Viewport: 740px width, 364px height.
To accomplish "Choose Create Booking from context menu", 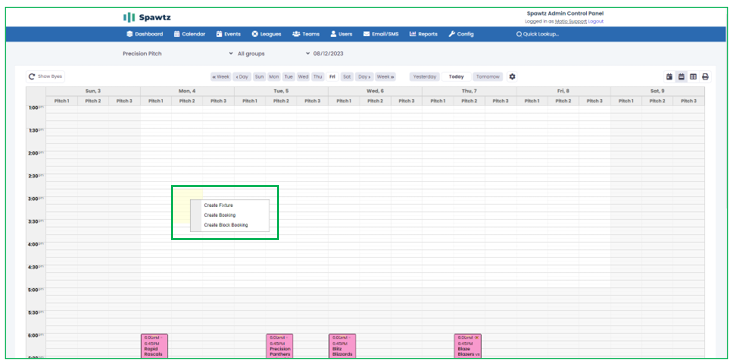I will 230,215.
